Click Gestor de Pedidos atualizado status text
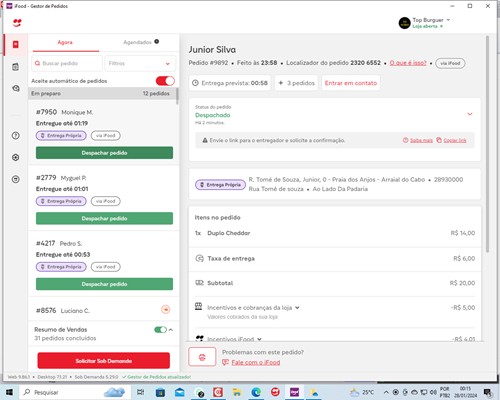The height and width of the screenshot is (400, 500). (x=156, y=377)
